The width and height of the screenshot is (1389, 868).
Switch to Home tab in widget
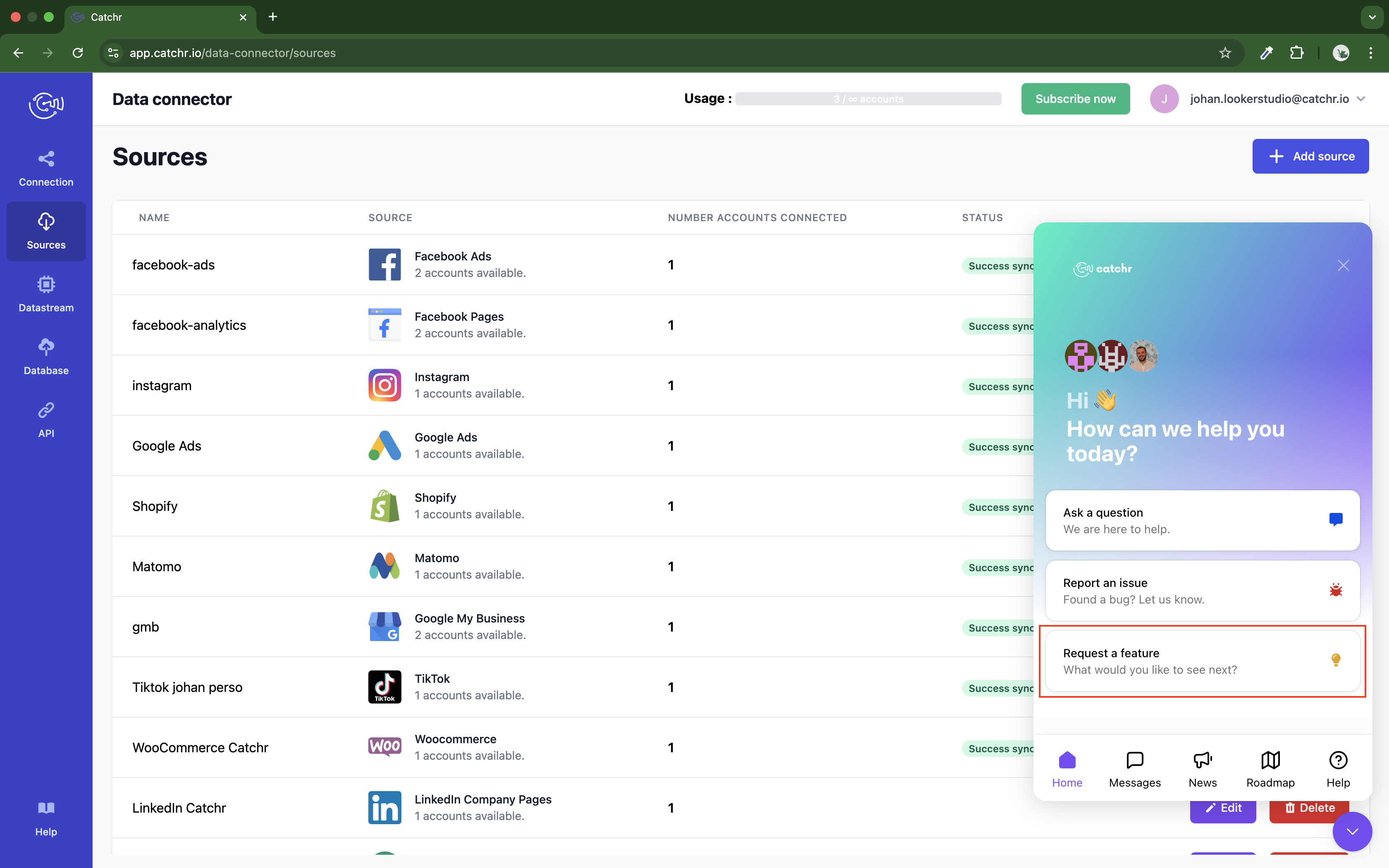[1067, 769]
